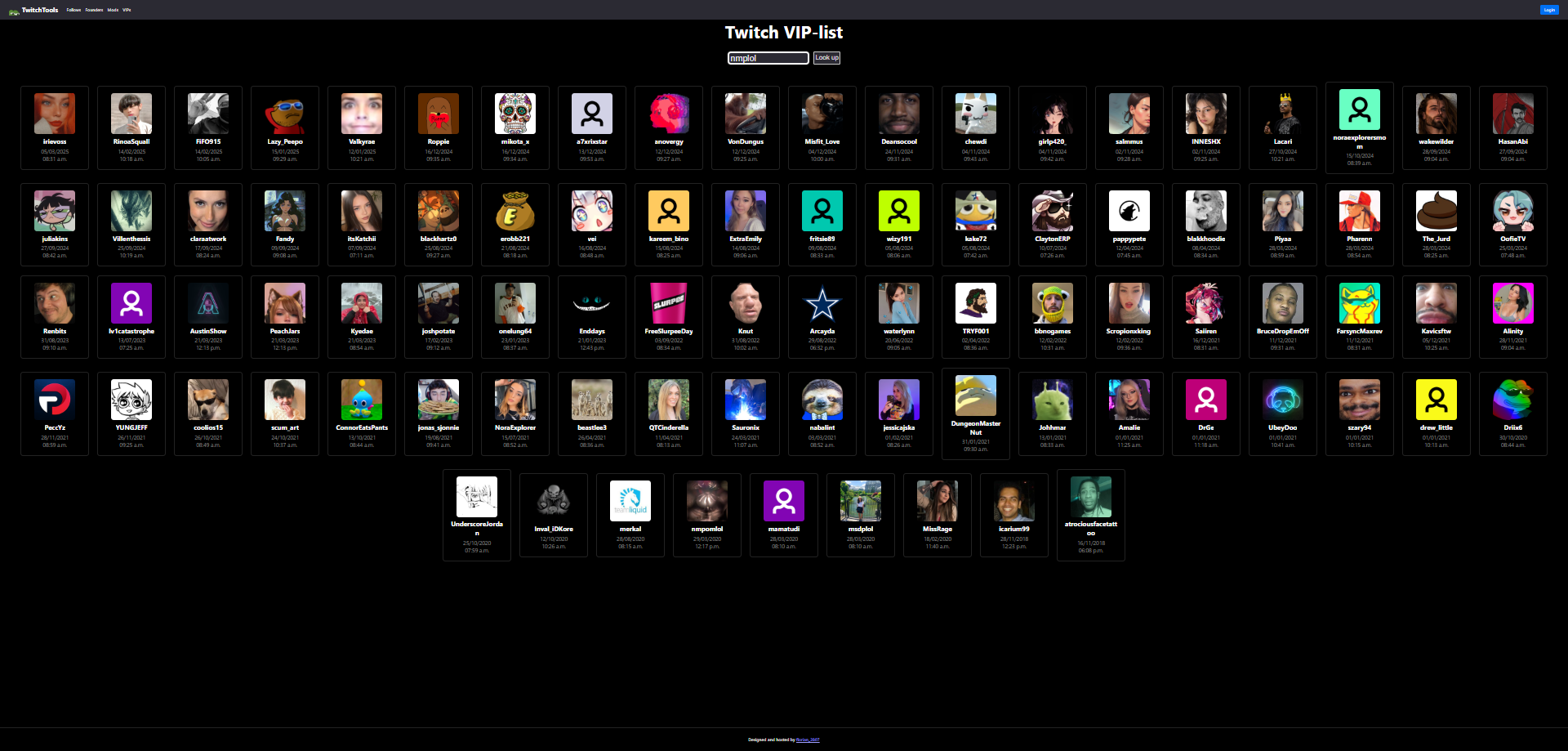1568x751 pixels.
Task: Open FreeSlurpeeDay's Slurpee cup avatar
Action: click(x=669, y=303)
